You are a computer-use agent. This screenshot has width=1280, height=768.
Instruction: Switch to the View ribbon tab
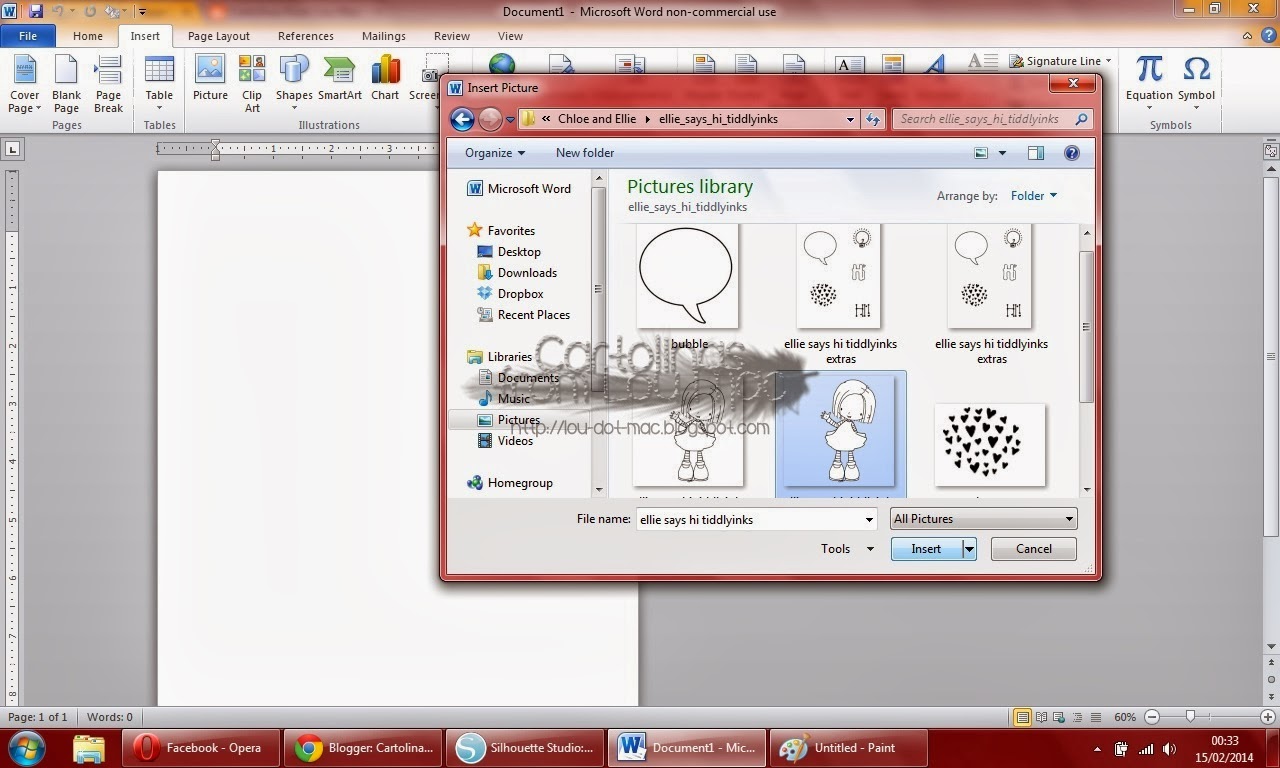click(x=510, y=36)
